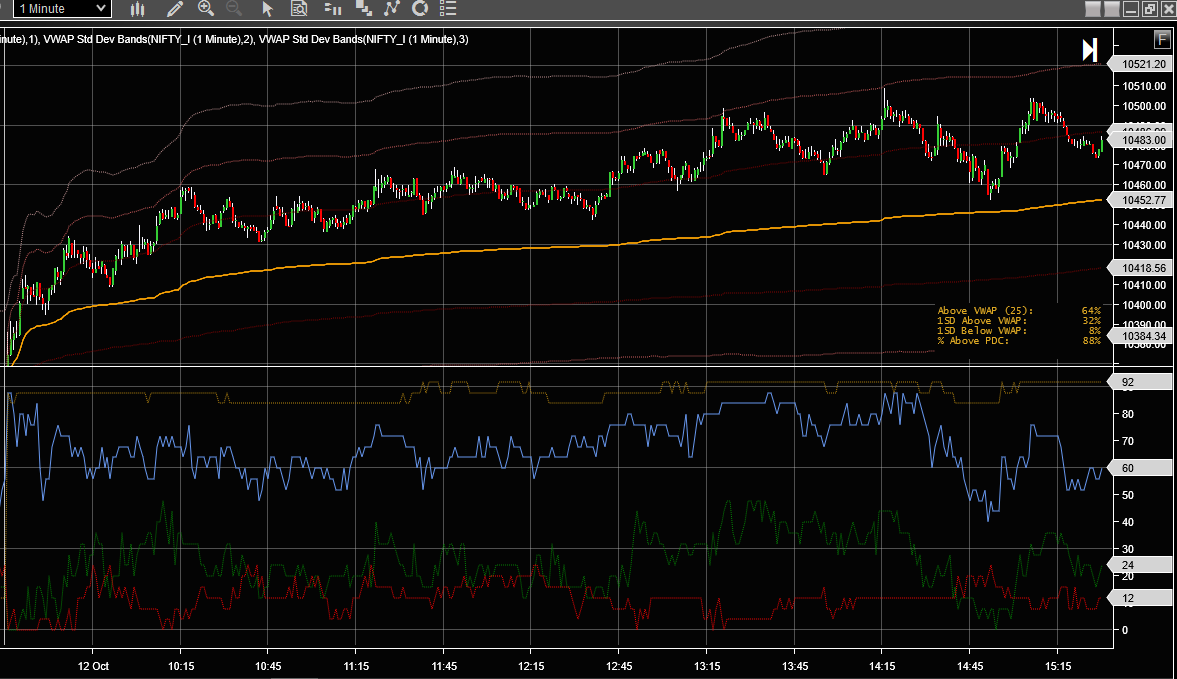Click the % Above PDC: statistic text
Screen dimensions: 1177x679
coord(973,341)
